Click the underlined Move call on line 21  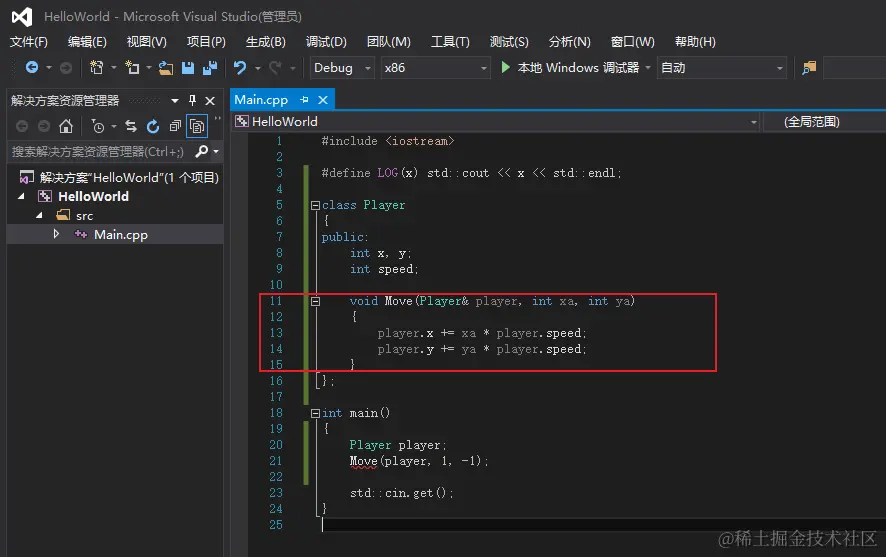(363, 461)
